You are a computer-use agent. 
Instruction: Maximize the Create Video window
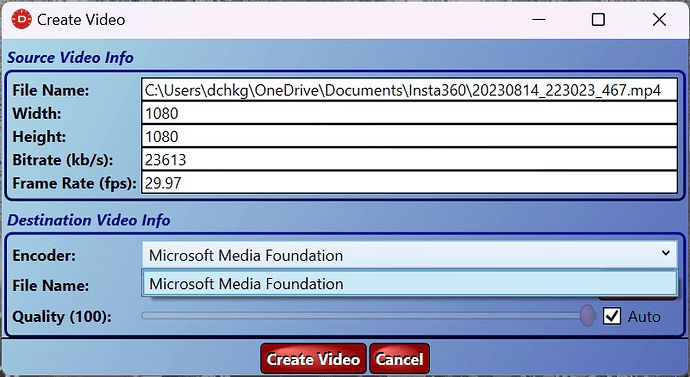(x=598, y=19)
